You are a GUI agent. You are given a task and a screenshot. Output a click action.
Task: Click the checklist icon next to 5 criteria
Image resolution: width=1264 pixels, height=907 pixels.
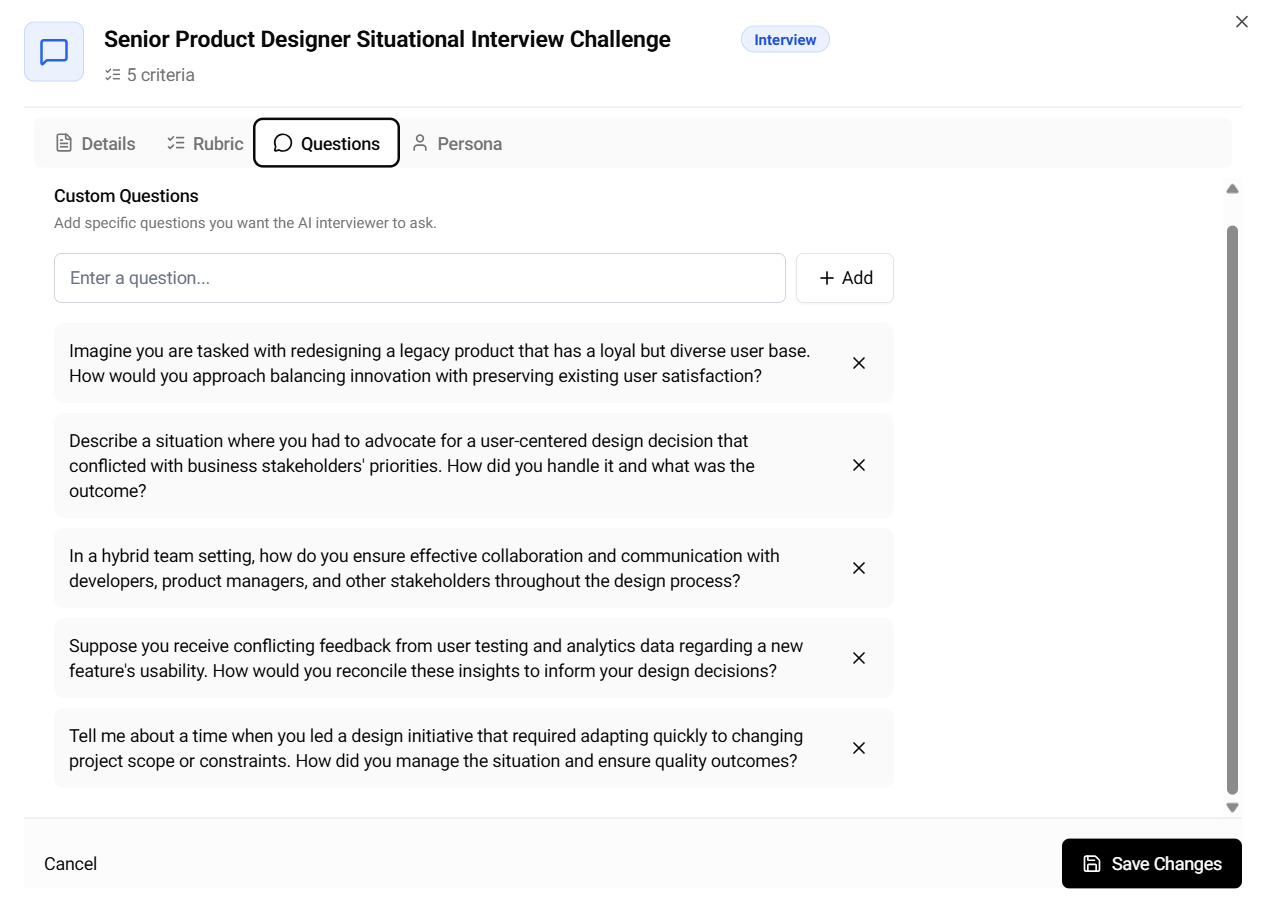[x=113, y=75]
